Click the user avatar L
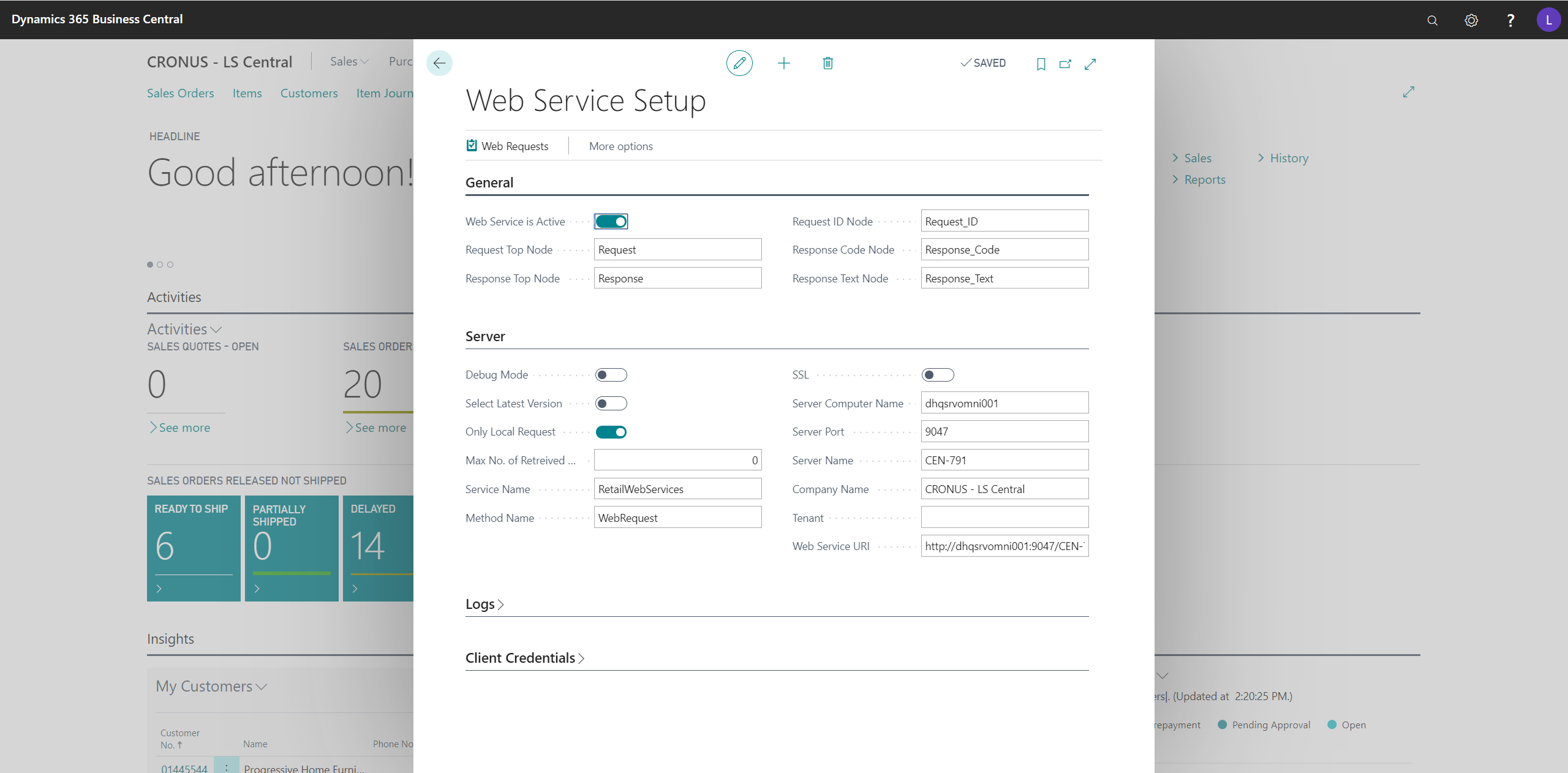The height and width of the screenshot is (773, 1568). pos(1548,20)
